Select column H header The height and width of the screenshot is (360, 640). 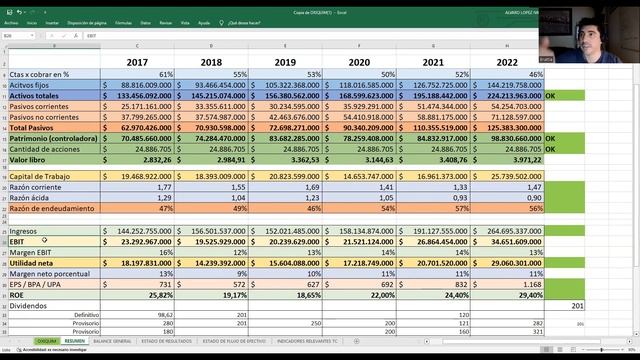(507, 46)
